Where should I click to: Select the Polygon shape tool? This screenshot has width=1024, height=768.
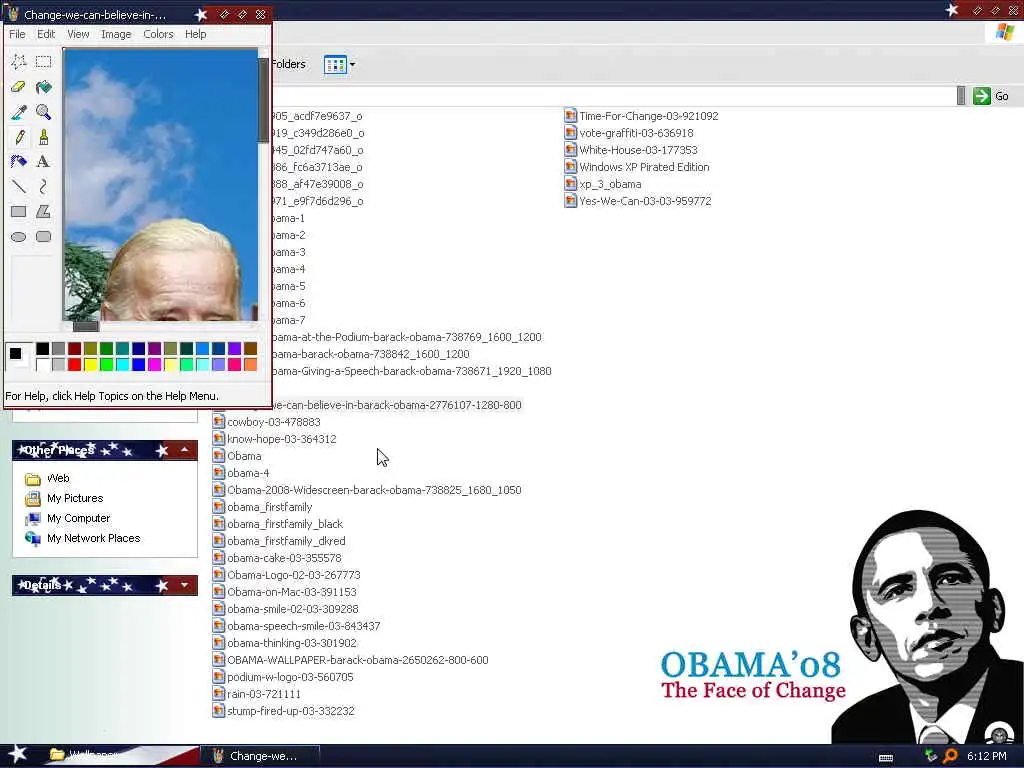[44, 212]
